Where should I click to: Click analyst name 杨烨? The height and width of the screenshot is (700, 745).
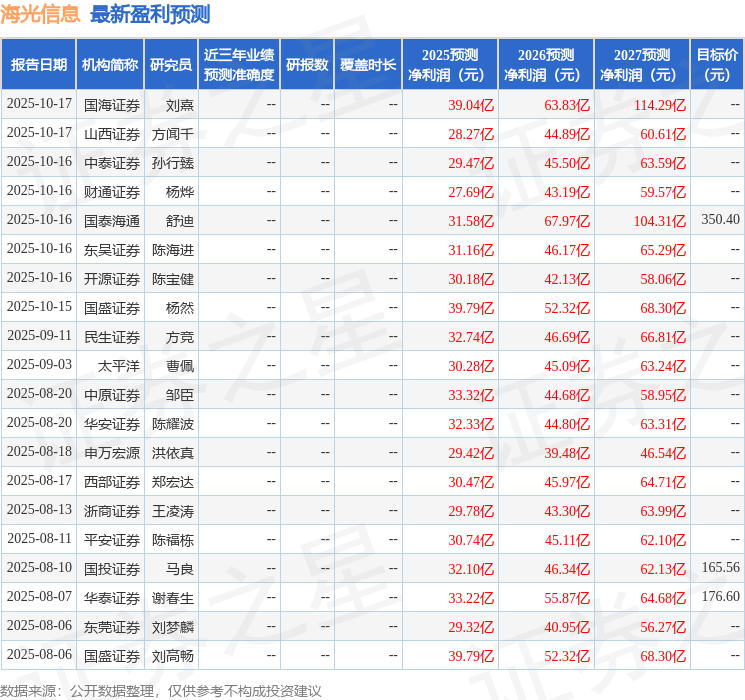[180, 192]
